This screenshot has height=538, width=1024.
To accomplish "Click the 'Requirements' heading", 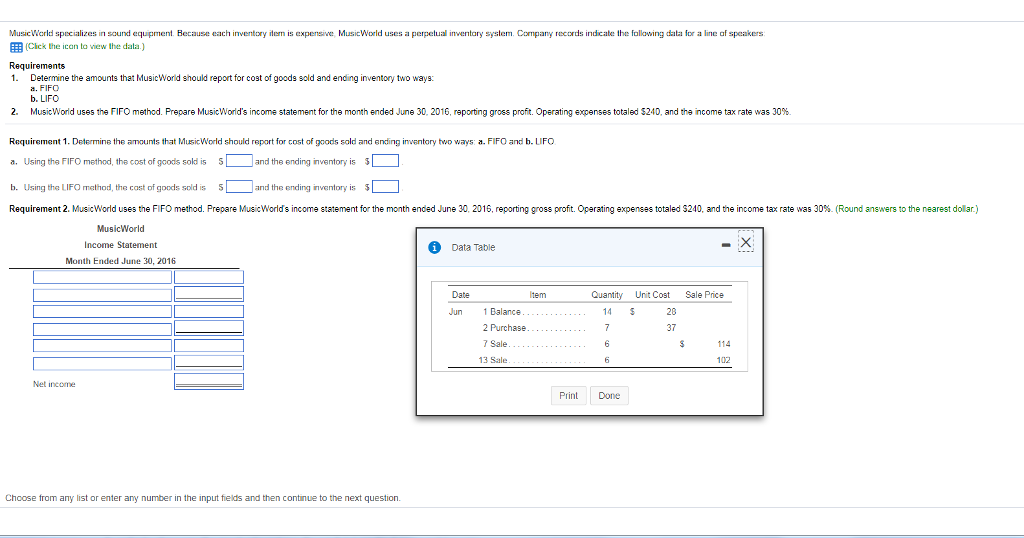I will point(37,66).
